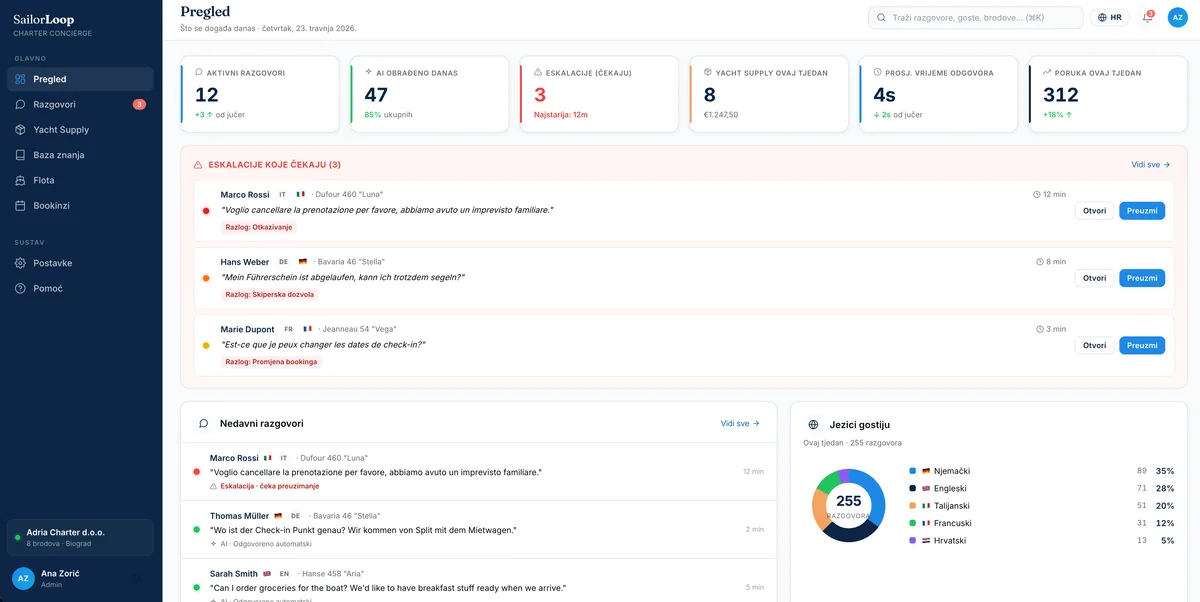1200x602 pixels.
Task: Click the Pomoć question mark icon
Action: [x=21, y=288]
